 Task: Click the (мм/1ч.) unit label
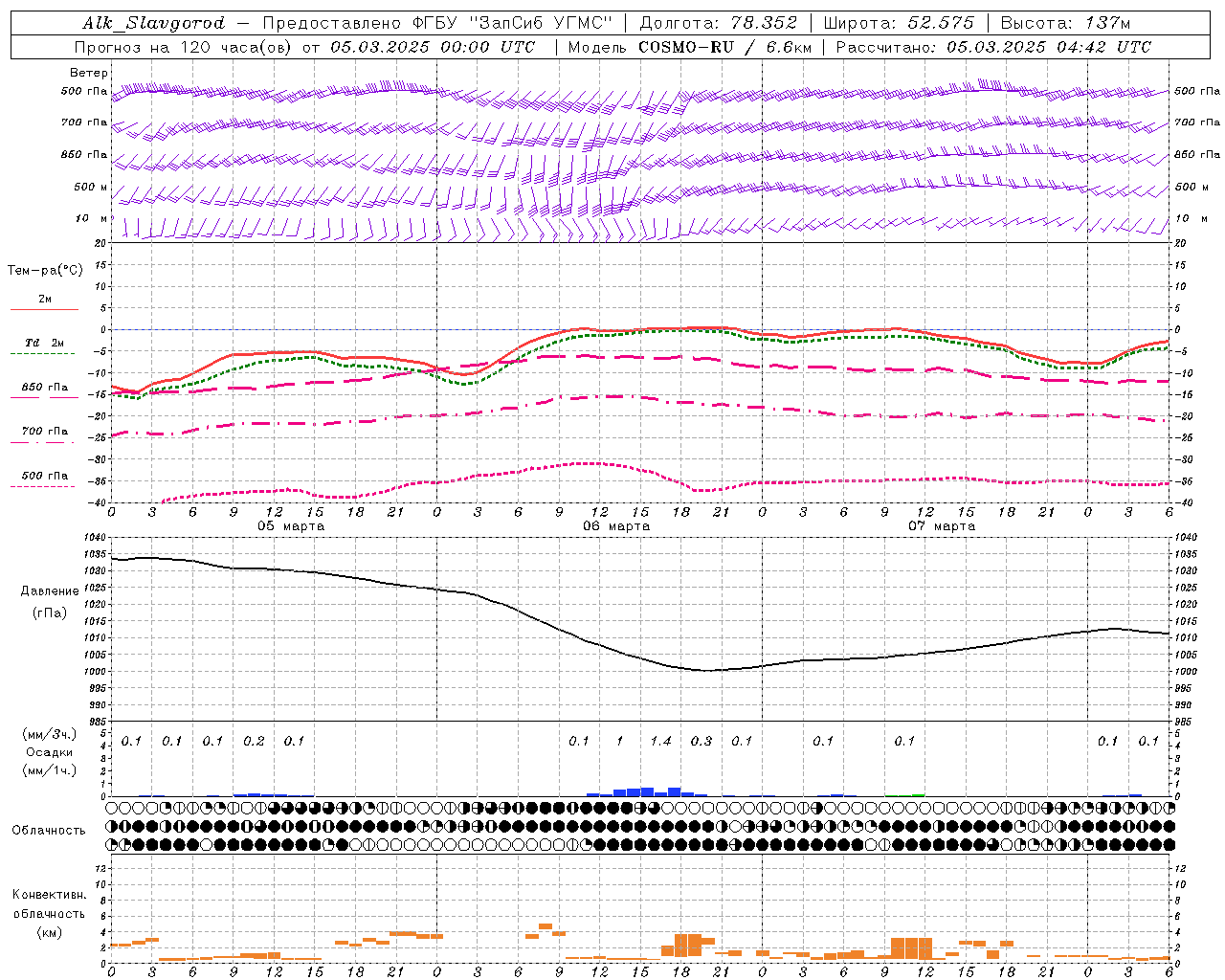click(50, 770)
